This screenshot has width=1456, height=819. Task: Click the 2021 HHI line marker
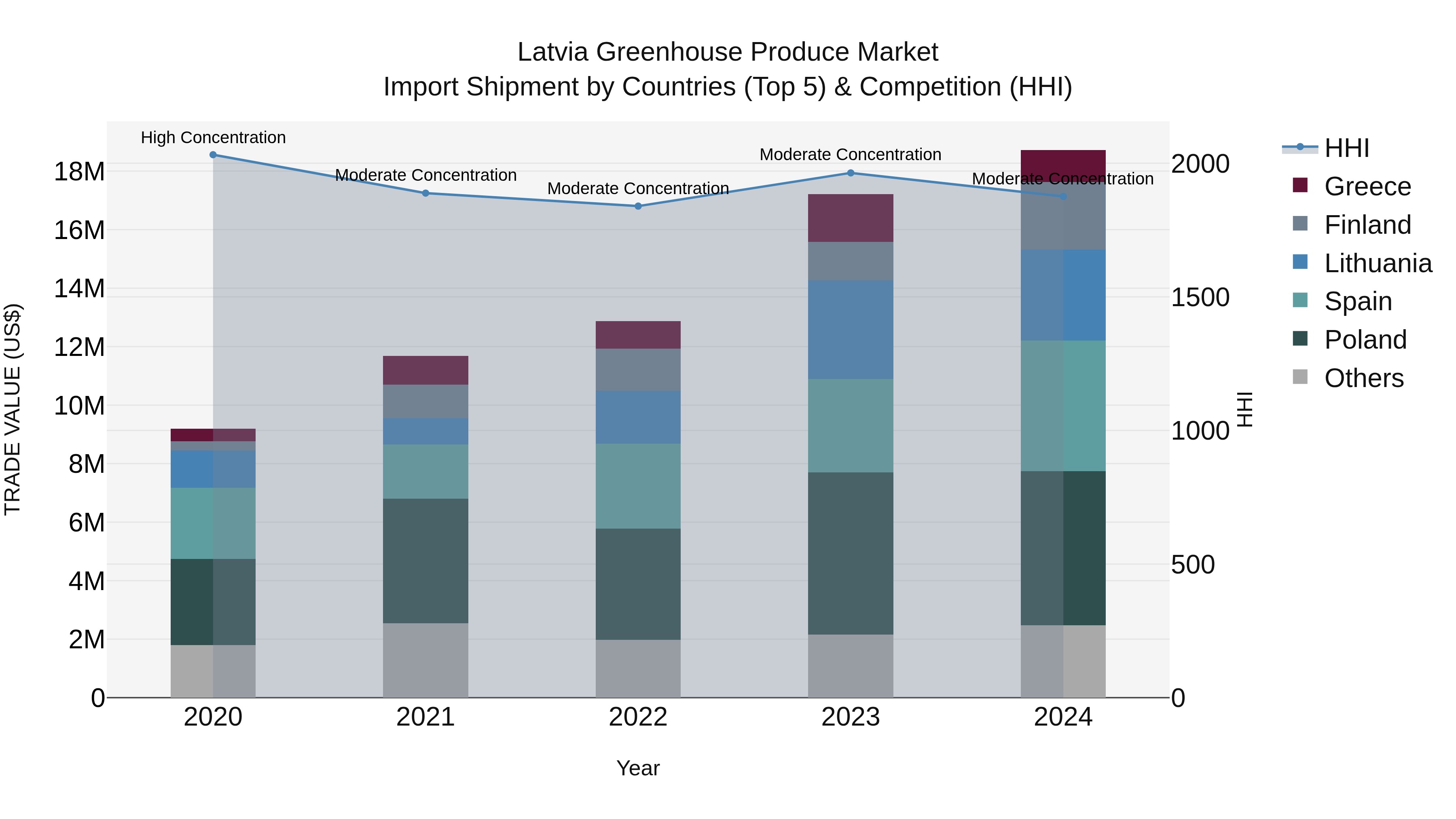[425, 193]
